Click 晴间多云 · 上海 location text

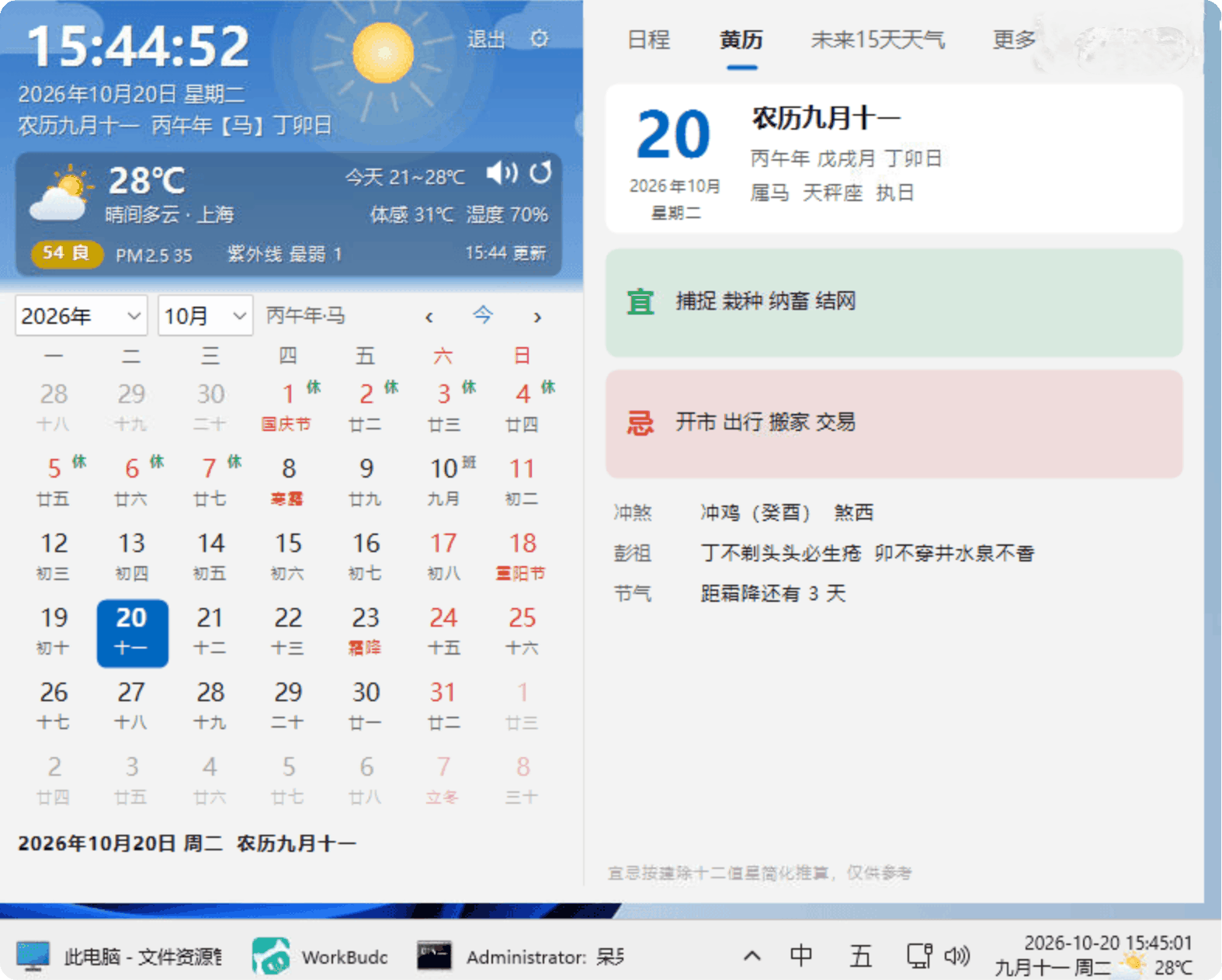pos(170,214)
